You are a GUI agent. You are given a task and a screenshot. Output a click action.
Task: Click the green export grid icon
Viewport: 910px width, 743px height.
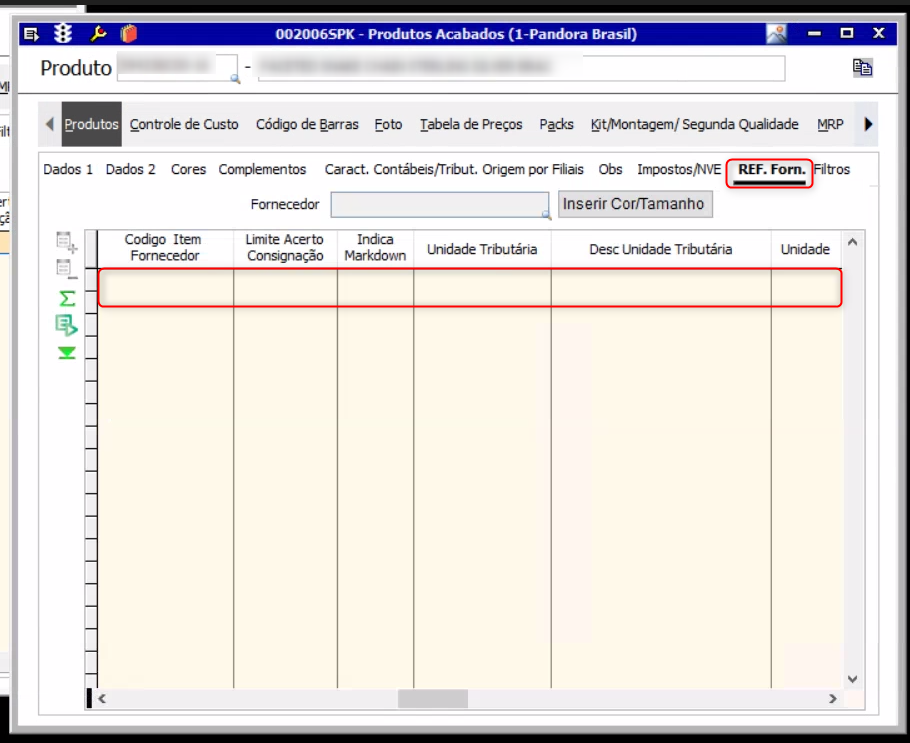pos(66,325)
